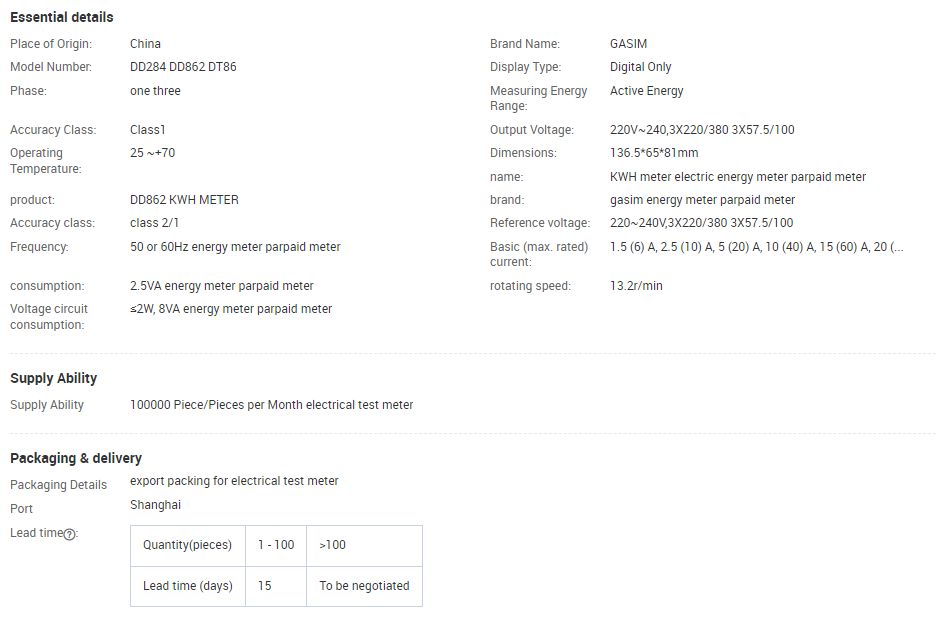This screenshot has width=945, height=619.
Task: Click the model number DD284 DD862 DT86
Action: coord(183,67)
